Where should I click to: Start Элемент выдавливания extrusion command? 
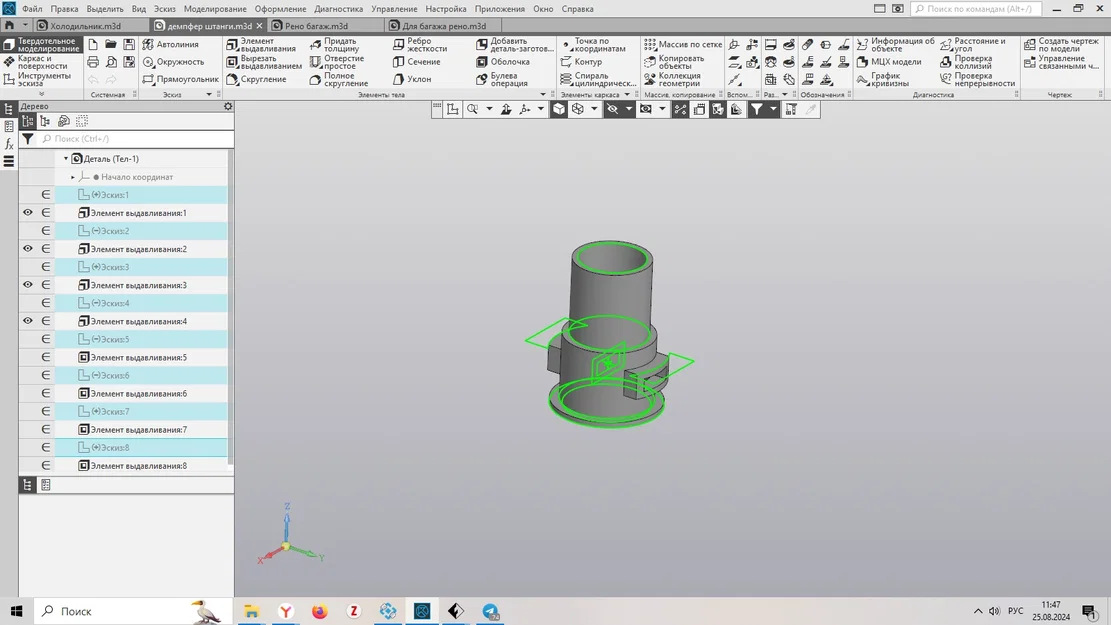click(x=261, y=45)
